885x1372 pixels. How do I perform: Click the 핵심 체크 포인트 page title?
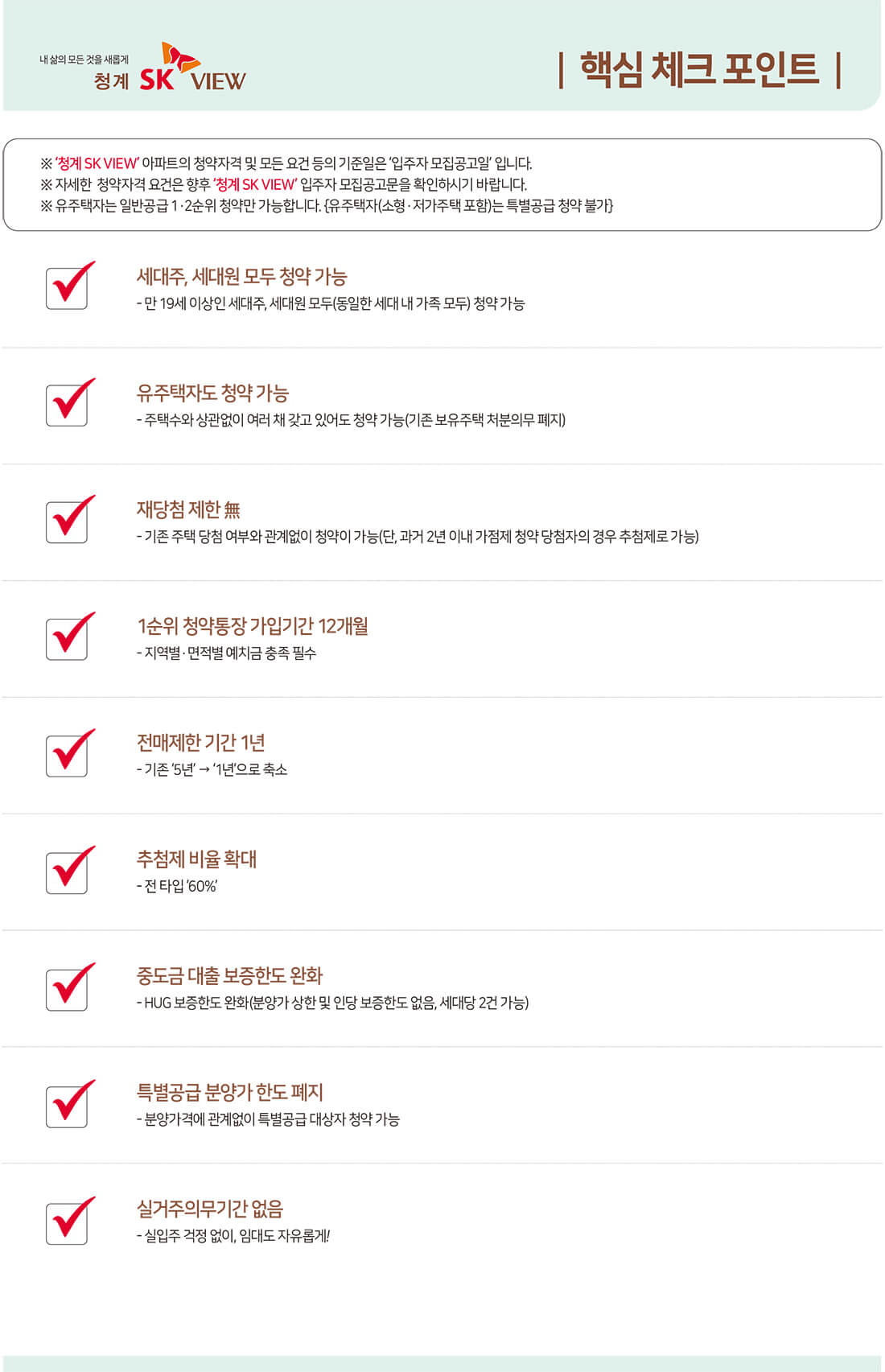pos(699,69)
